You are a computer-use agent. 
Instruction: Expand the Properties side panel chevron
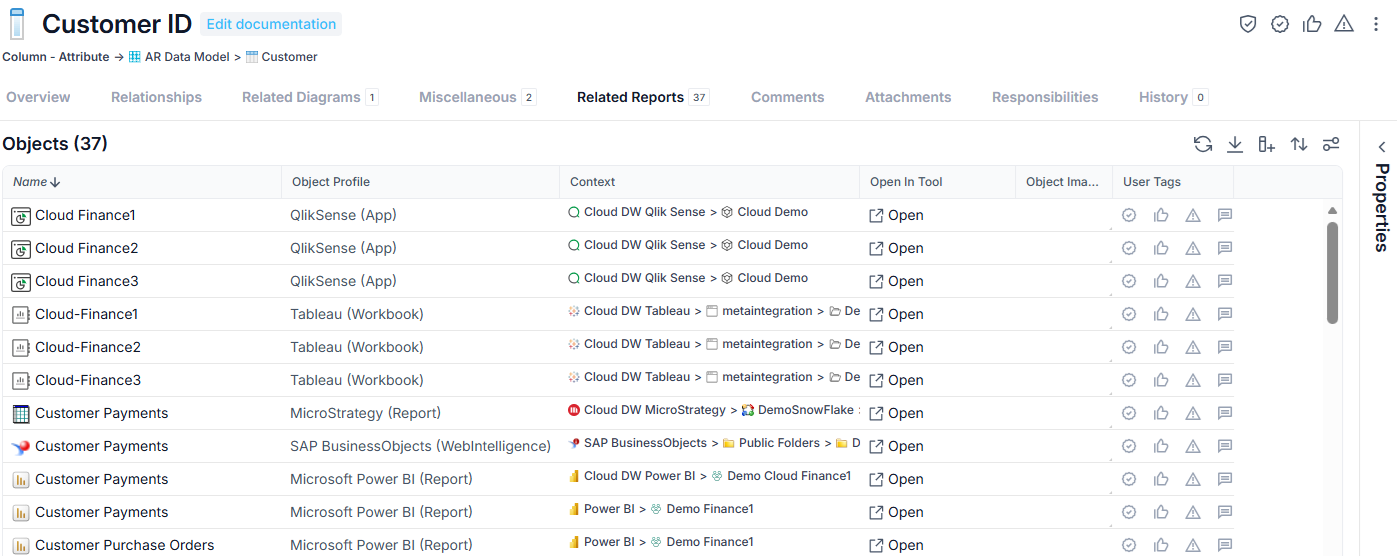point(1382,147)
